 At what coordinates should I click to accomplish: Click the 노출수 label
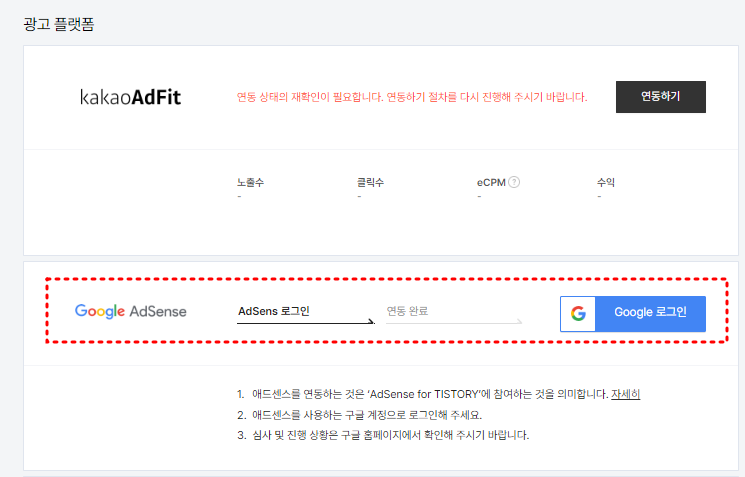[x=250, y=182]
